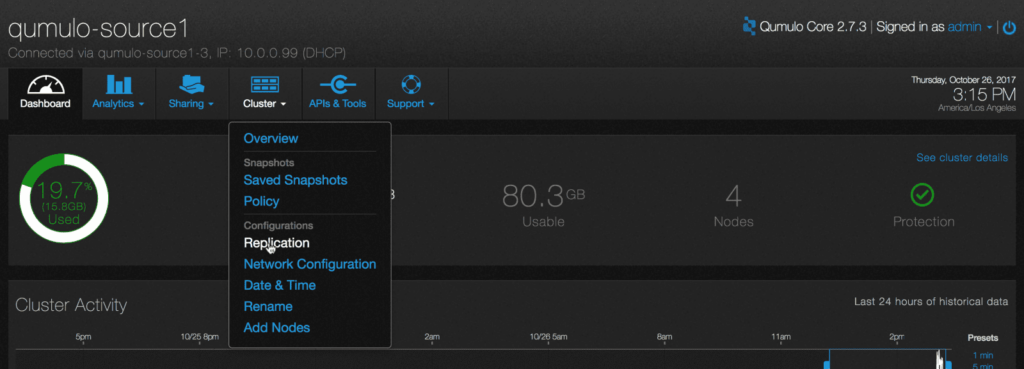This screenshot has width=1024, height=369.
Task: Click the Qumulo Core logo icon
Action: click(x=749, y=26)
